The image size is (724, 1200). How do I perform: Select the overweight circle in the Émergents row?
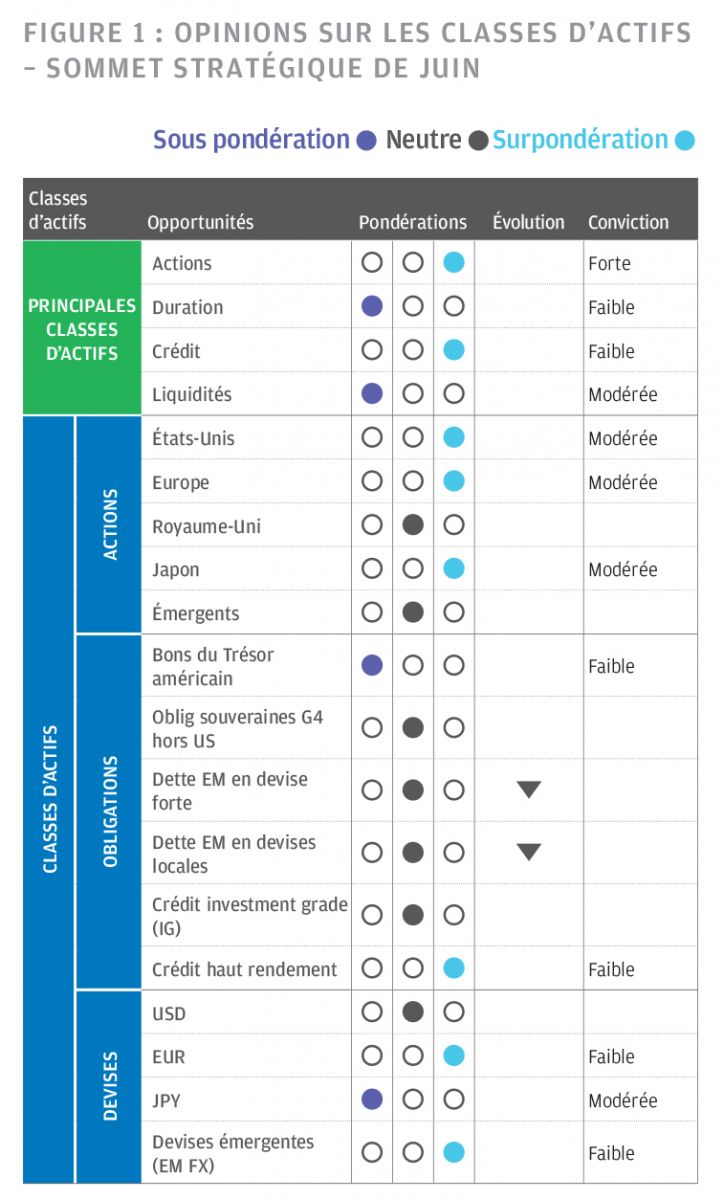(454, 613)
